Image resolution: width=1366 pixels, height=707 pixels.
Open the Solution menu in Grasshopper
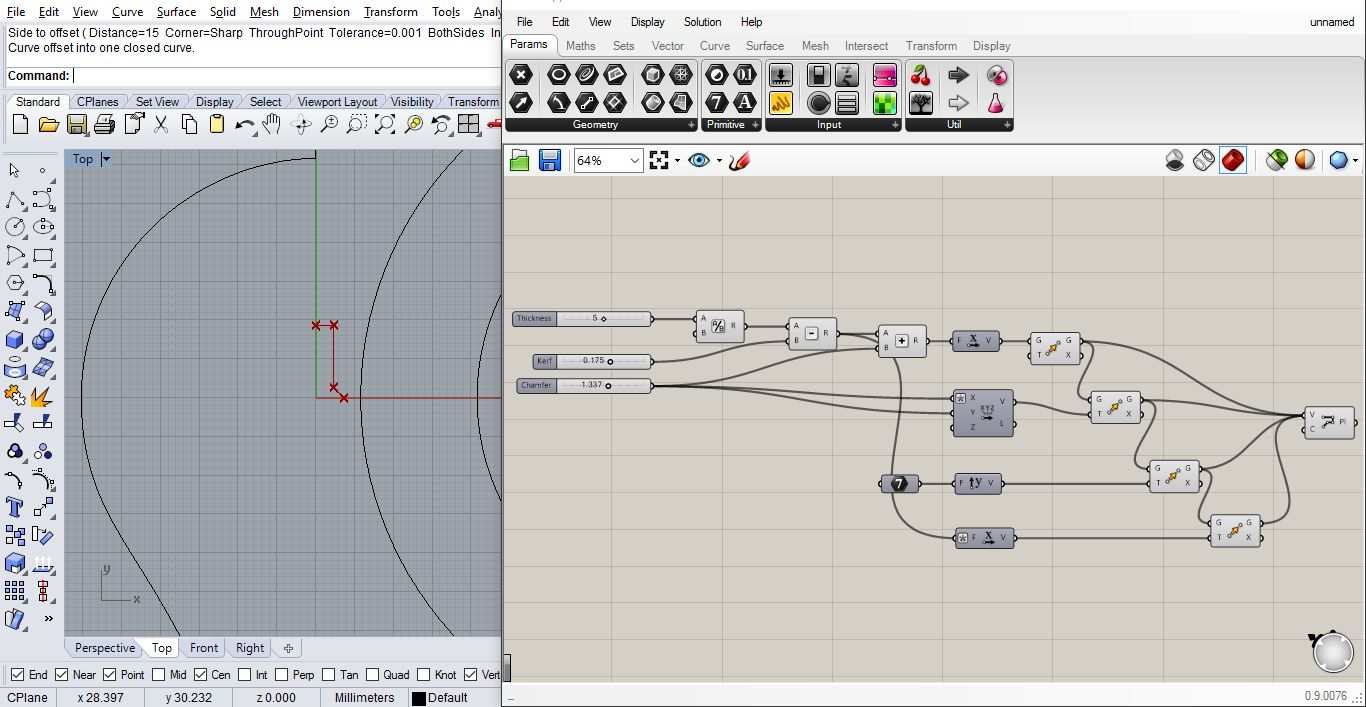click(x=702, y=21)
